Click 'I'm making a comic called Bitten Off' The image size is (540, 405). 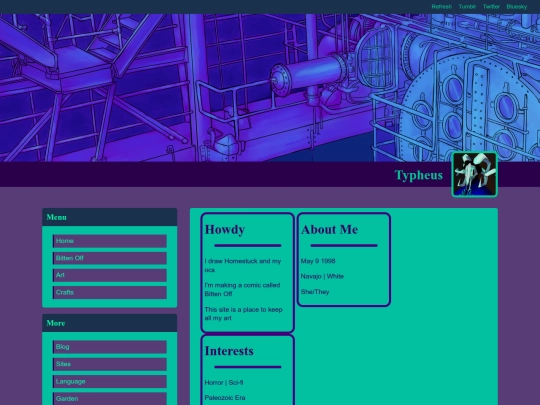click(242, 290)
